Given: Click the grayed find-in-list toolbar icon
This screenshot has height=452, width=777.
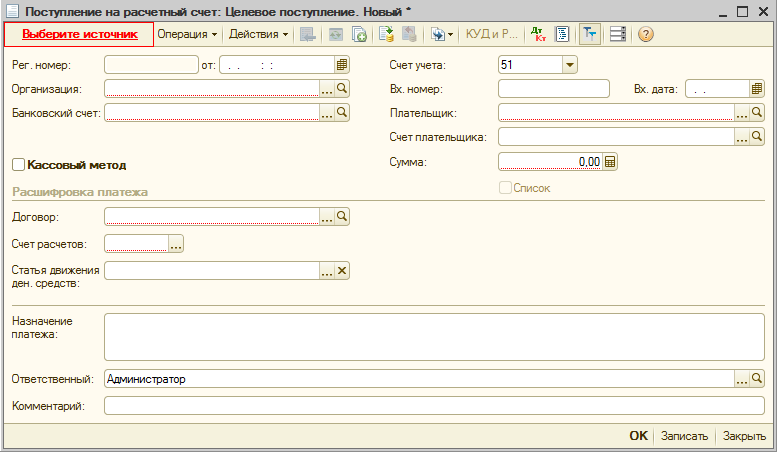Looking at the screenshot, I should 308,34.
